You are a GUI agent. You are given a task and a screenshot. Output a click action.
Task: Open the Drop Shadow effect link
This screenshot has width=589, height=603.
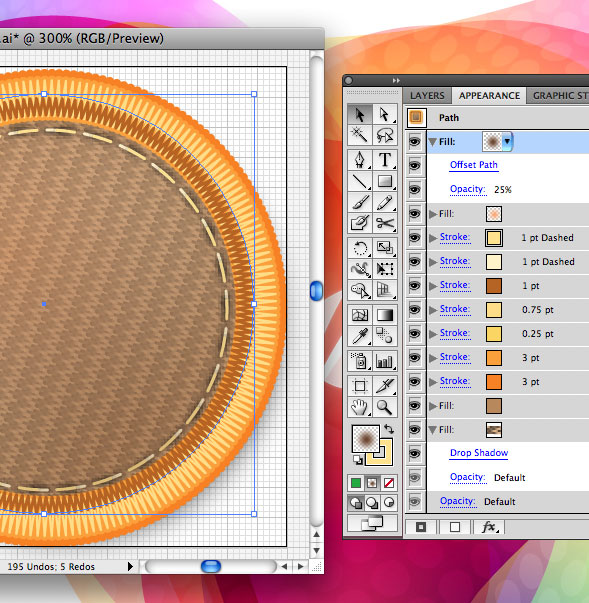479,453
